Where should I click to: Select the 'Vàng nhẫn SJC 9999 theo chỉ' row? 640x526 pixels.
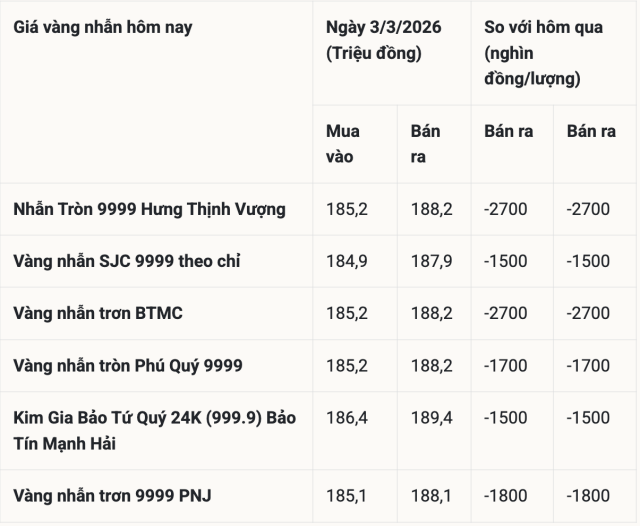click(x=127, y=261)
